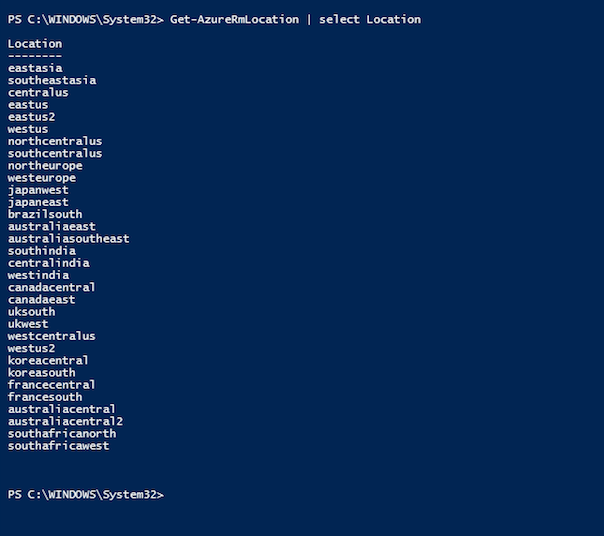Viewport: 604px width, 536px height.
Task: Click the southafricawest line
Action: tap(59, 446)
